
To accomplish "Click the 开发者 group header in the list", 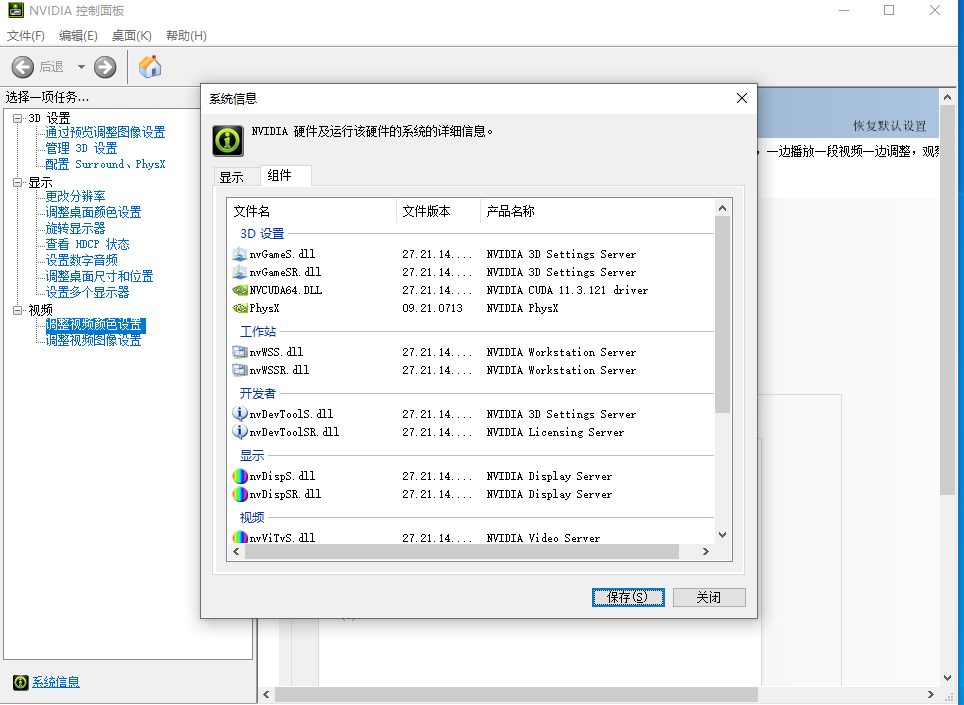I will point(258,393).
